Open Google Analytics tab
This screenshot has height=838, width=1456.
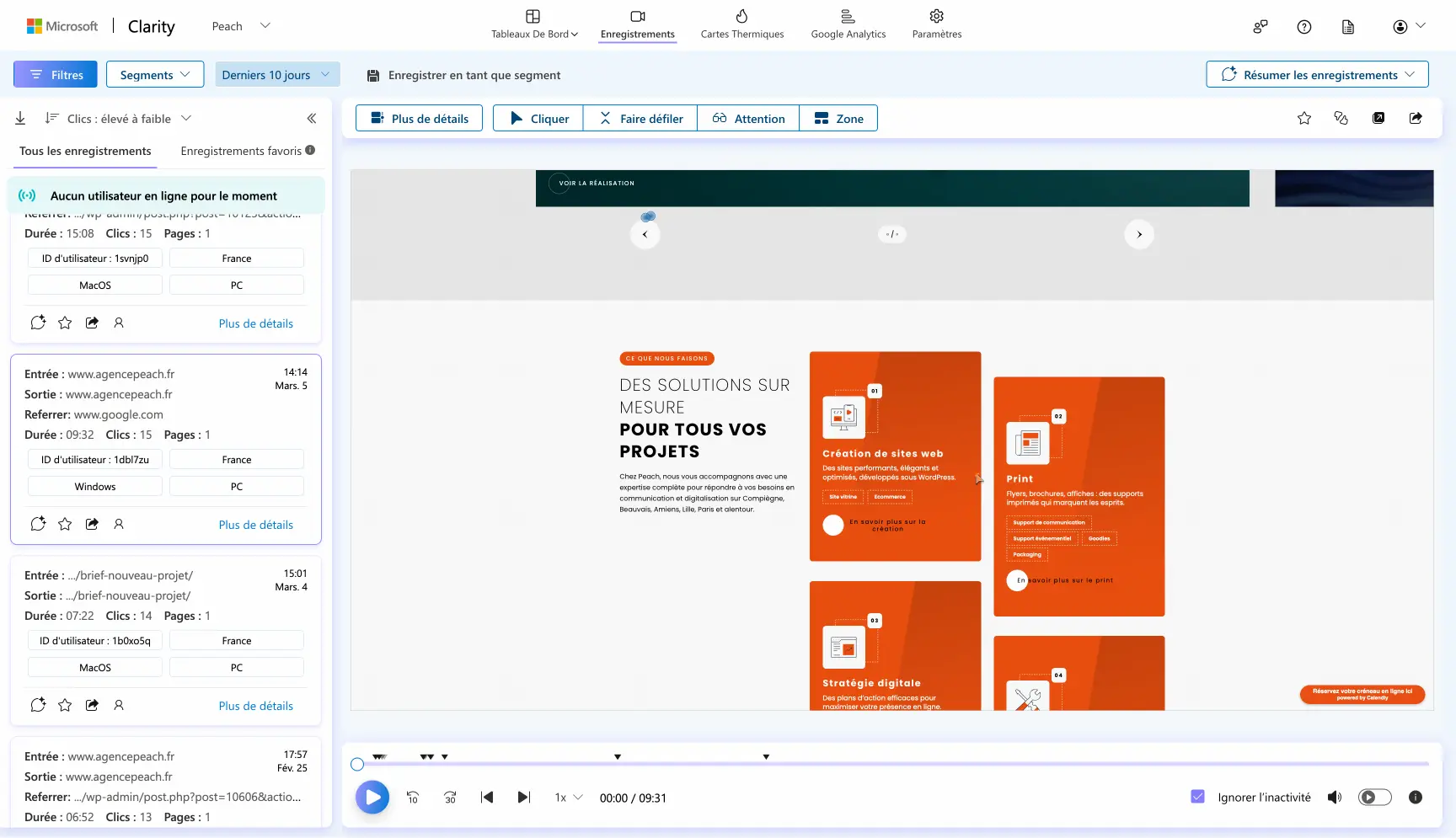(848, 24)
